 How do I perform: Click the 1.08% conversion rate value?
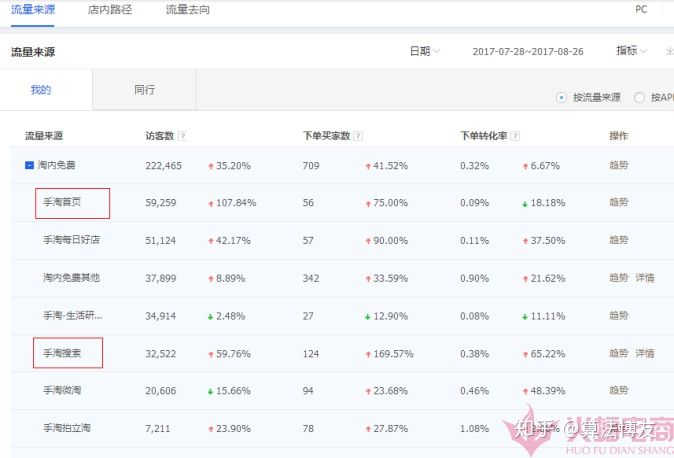(x=475, y=428)
